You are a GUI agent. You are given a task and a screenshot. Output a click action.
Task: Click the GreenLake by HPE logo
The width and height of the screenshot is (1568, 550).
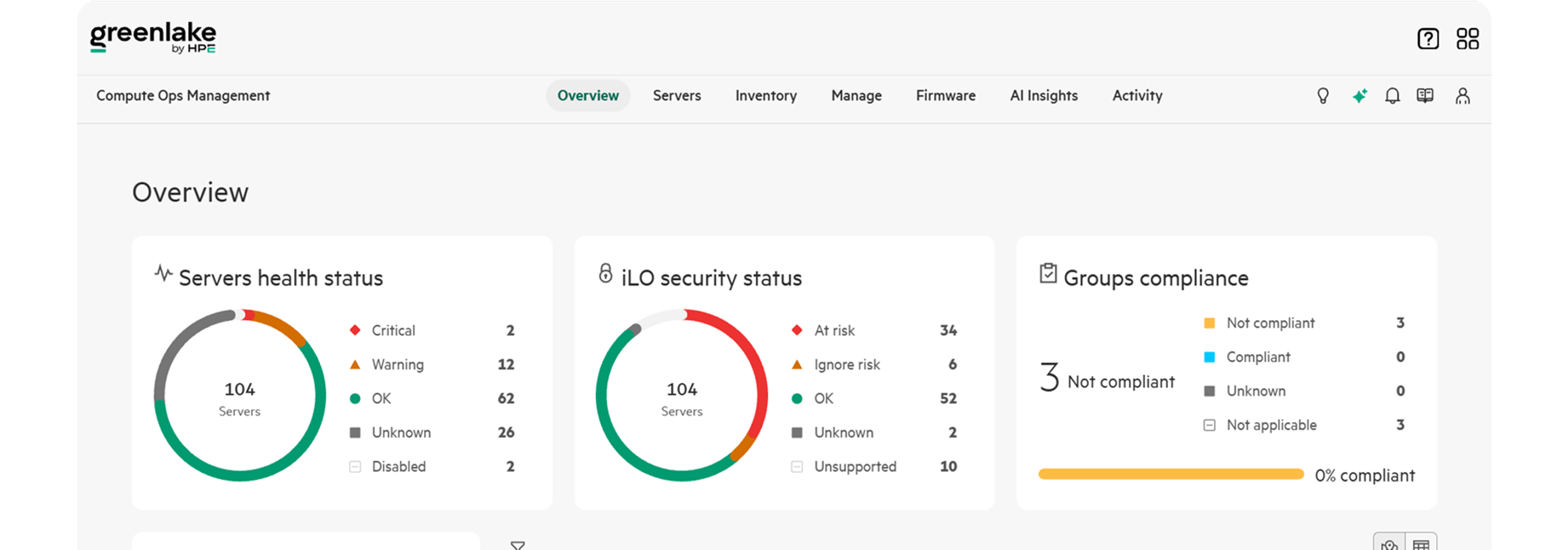point(153,37)
